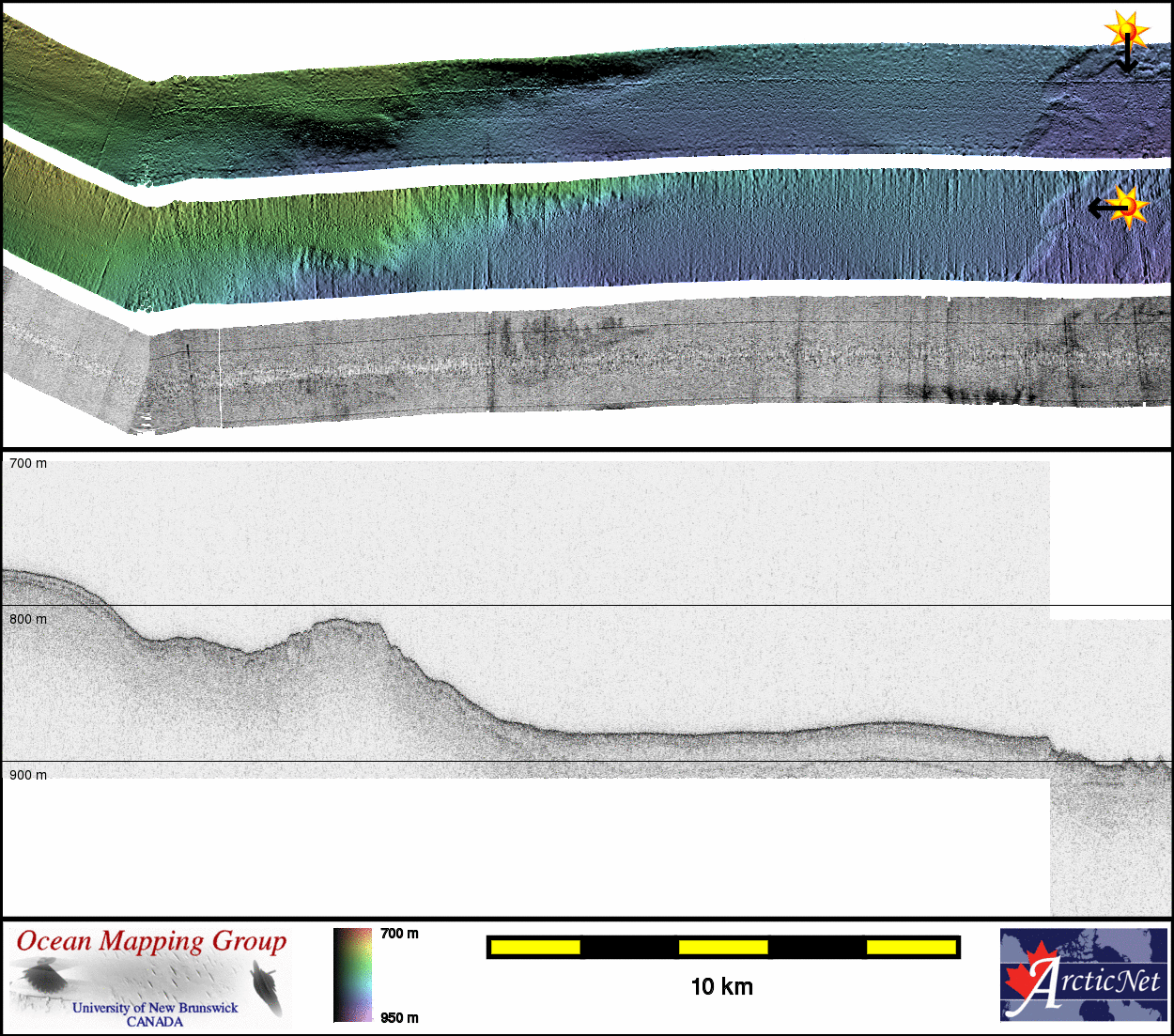Viewport: 1174px width, 1036px height.
Task: Click the University of New Brunswick text
Action: tap(155, 1008)
